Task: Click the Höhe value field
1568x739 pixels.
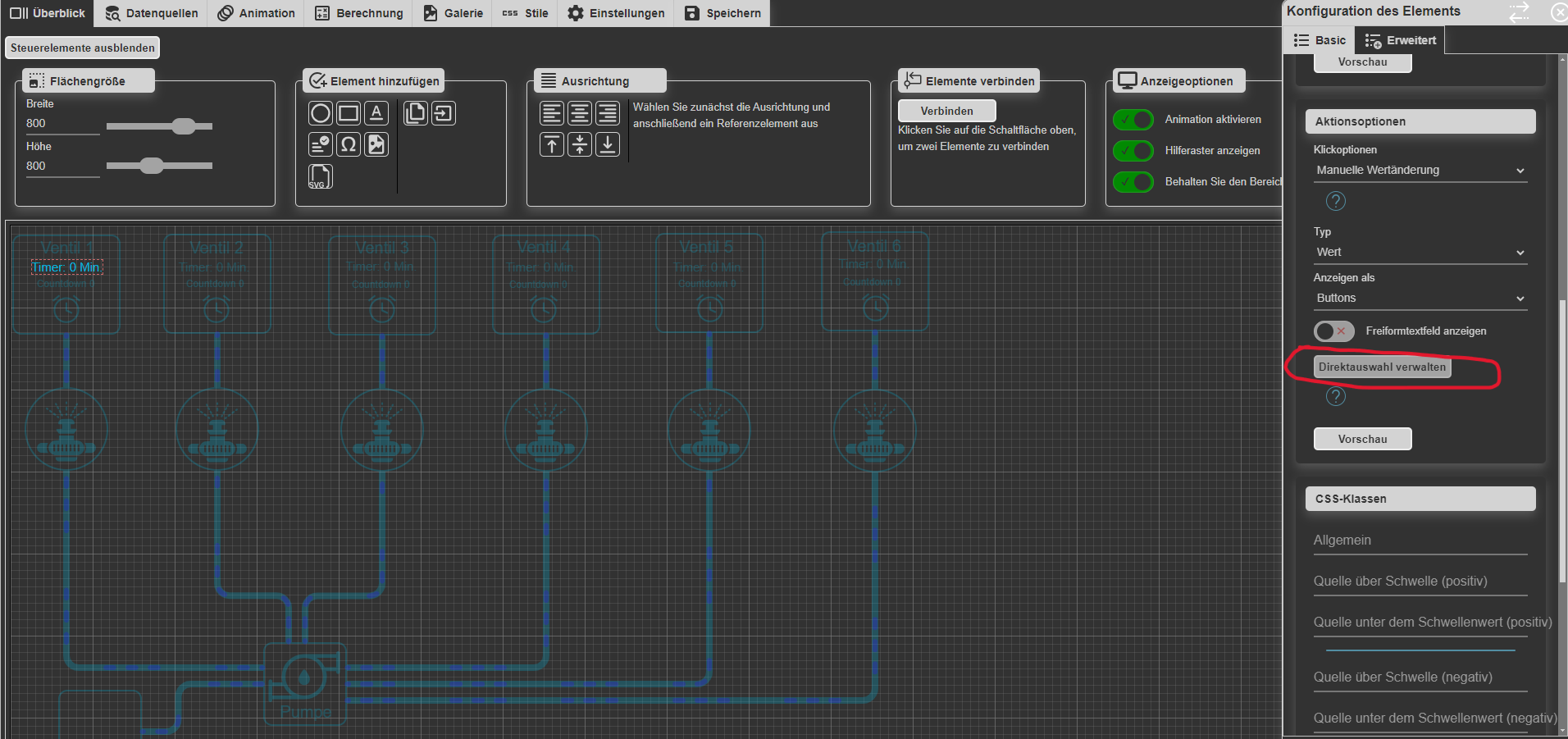Action: coord(62,167)
